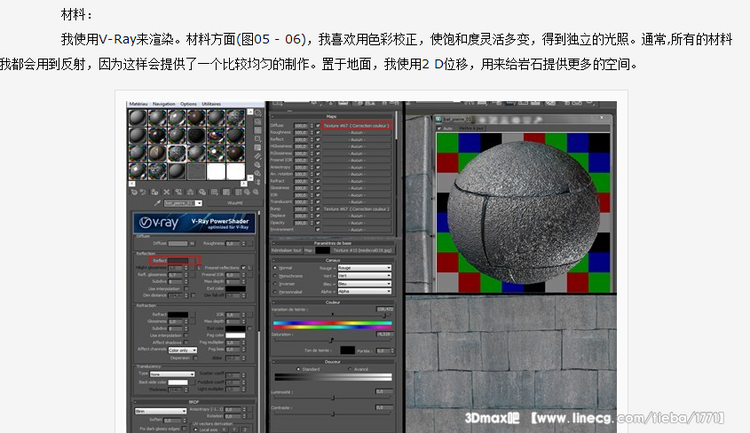
Task: Click the white Fog color swatch
Action: pyautogui.click(x=235, y=335)
